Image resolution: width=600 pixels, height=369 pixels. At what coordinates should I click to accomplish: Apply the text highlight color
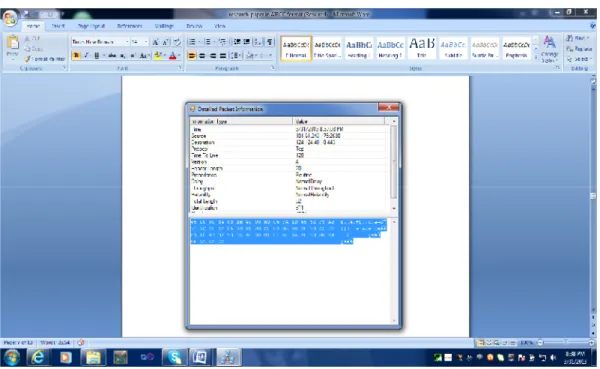click(x=158, y=56)
